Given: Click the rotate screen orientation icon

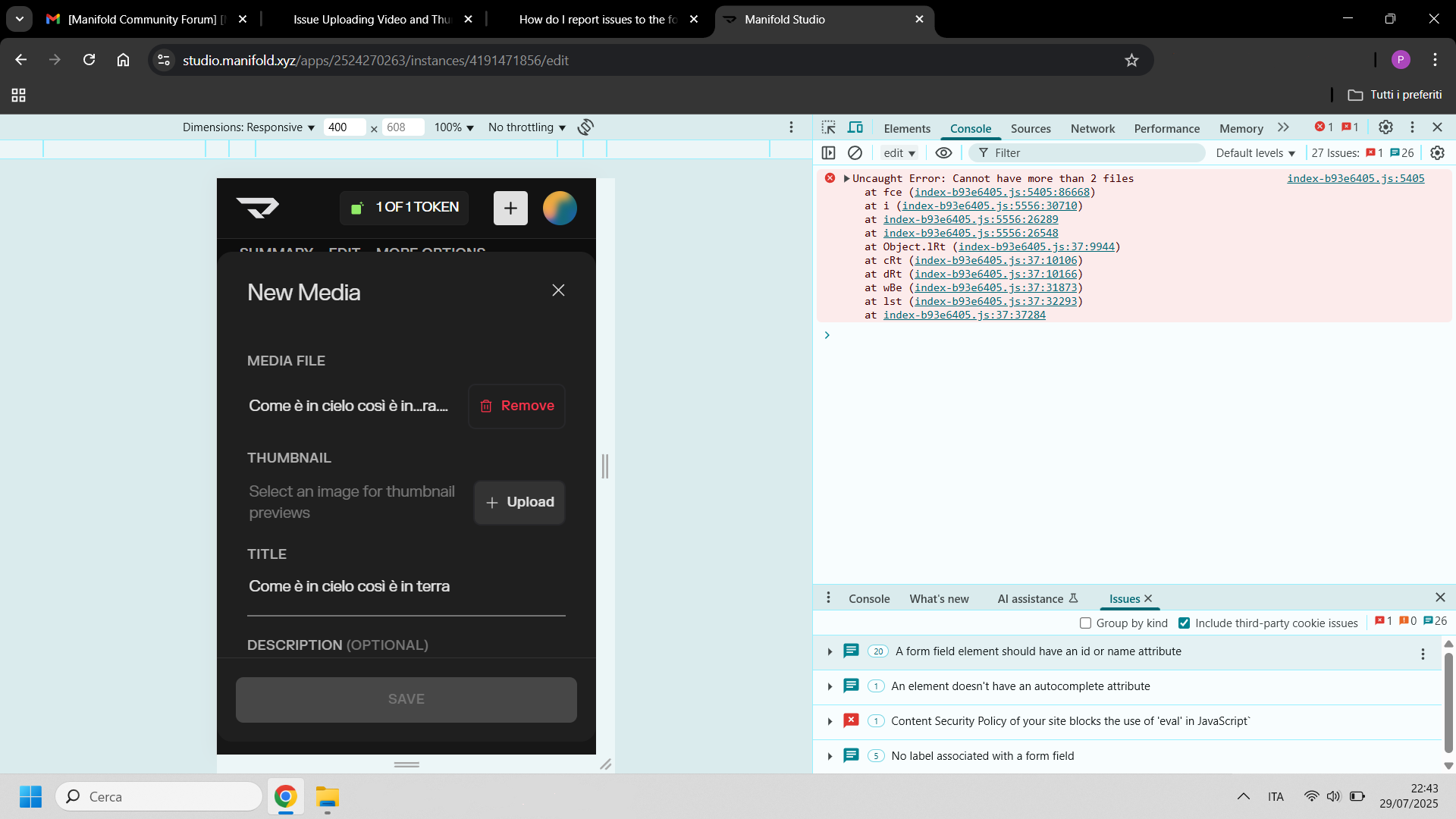Looking at the screenshot, I should click(x=585, y=127).
